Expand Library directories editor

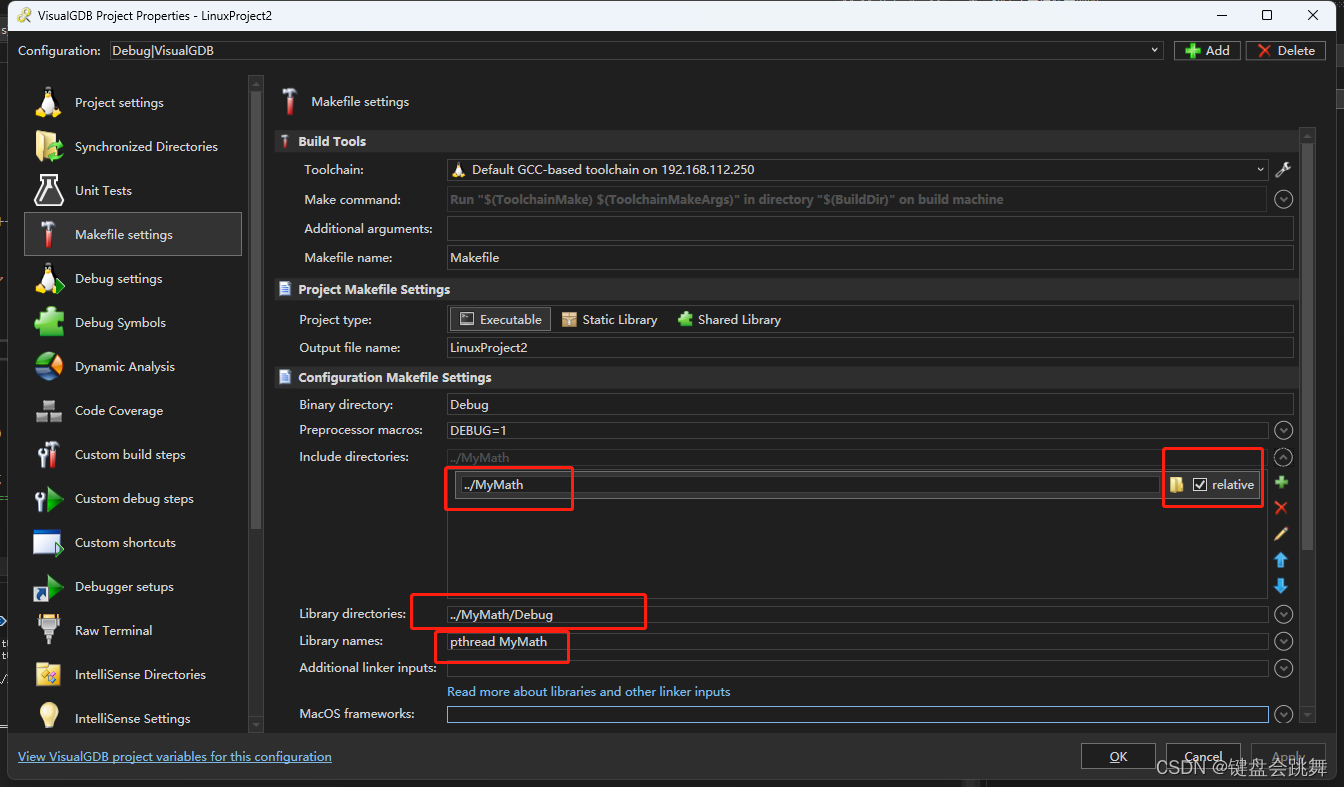[x=1284, y=614]
